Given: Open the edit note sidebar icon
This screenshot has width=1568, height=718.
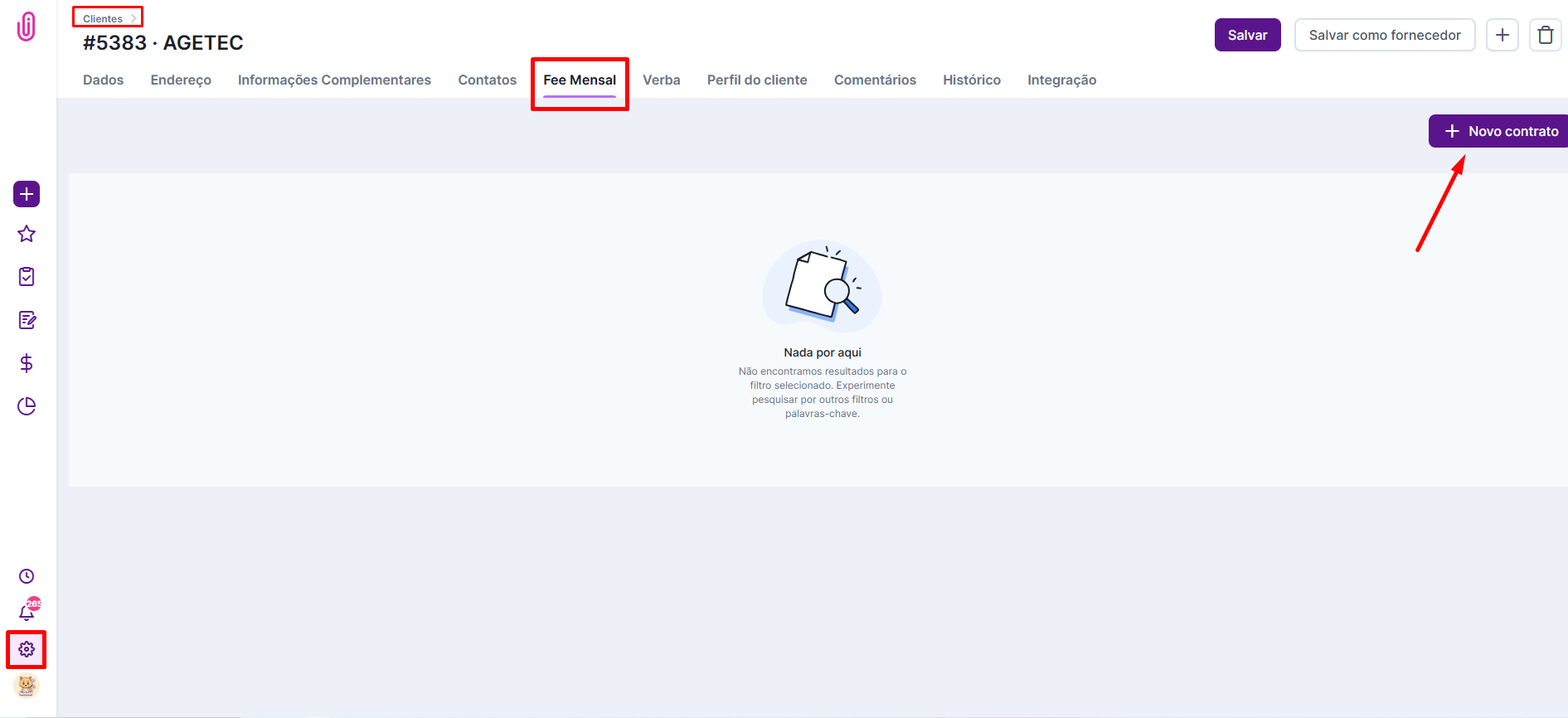Looking at the screenshot, I should click(x=27, y=320).
